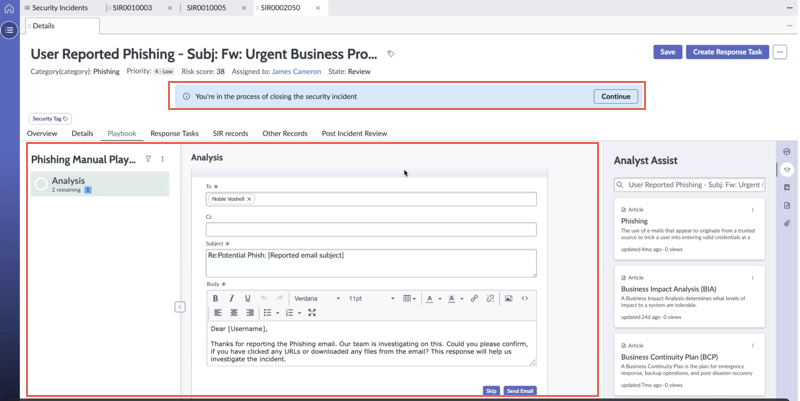Apply bold formatting in the body editor

(x=215, y=298)
